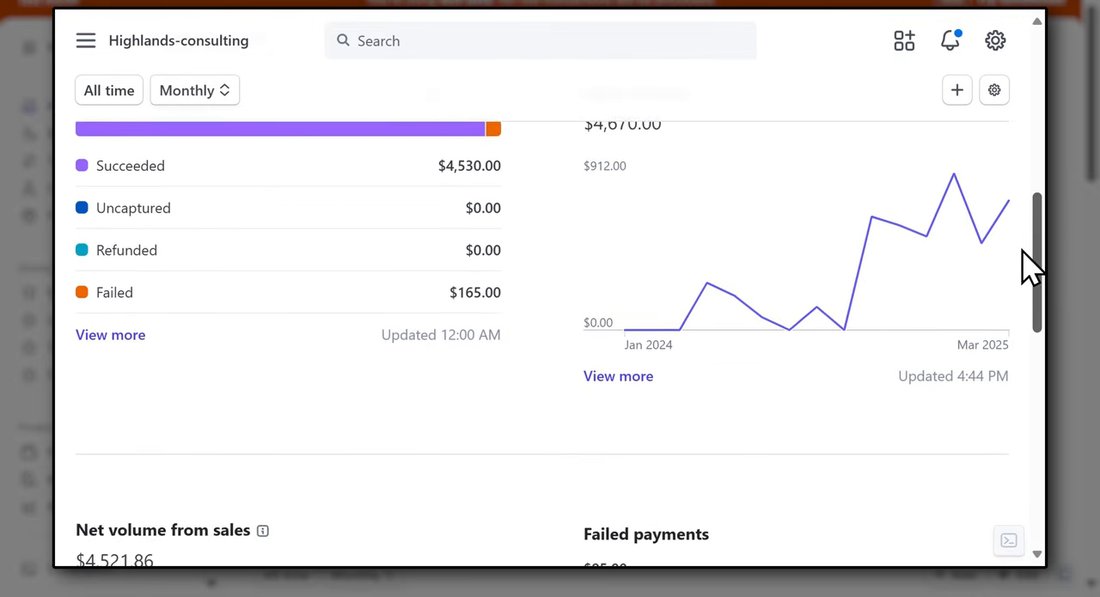
Task: Open the apps grid icon
Action: tap(904, 41)
